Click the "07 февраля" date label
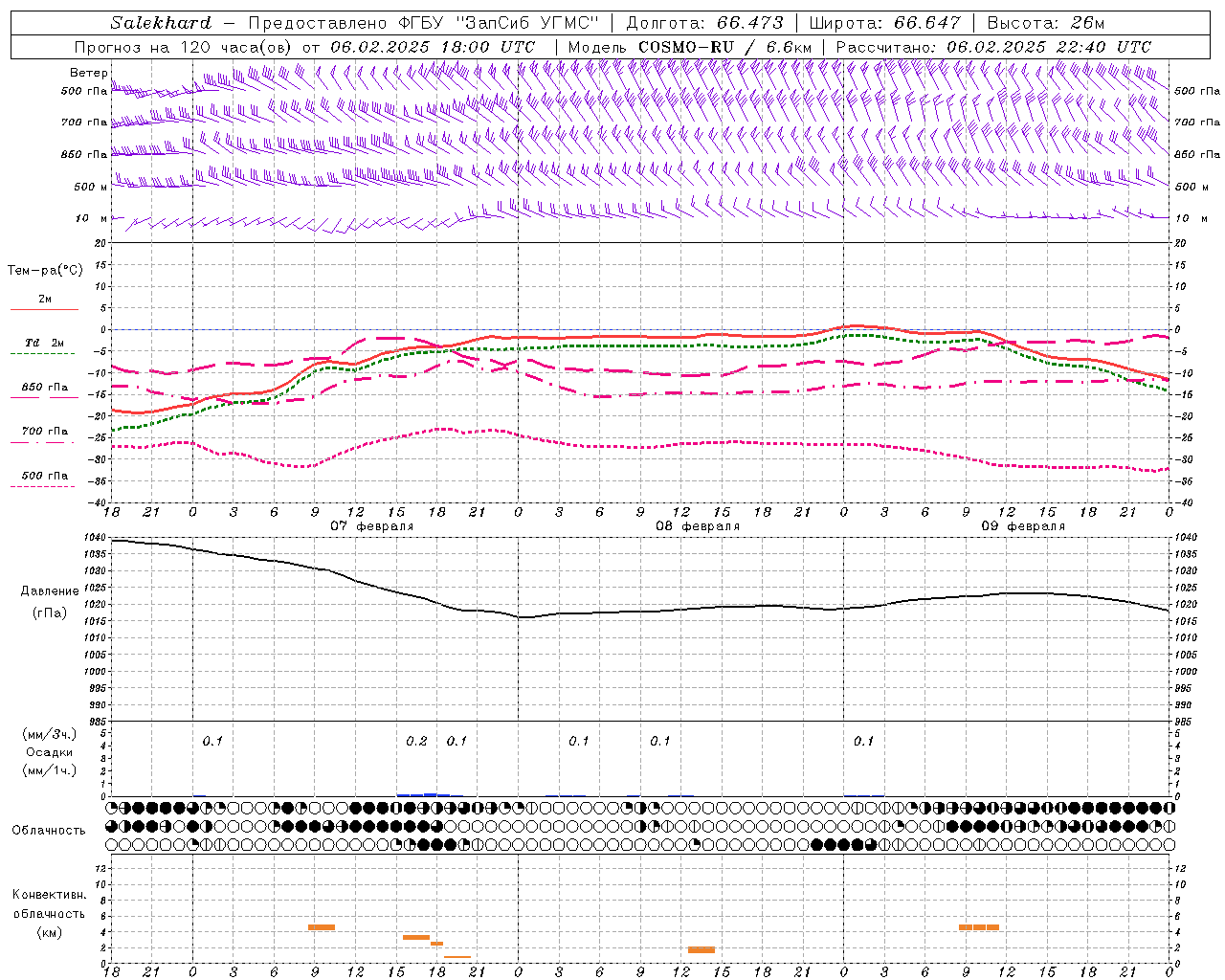 tap(372, 526)
